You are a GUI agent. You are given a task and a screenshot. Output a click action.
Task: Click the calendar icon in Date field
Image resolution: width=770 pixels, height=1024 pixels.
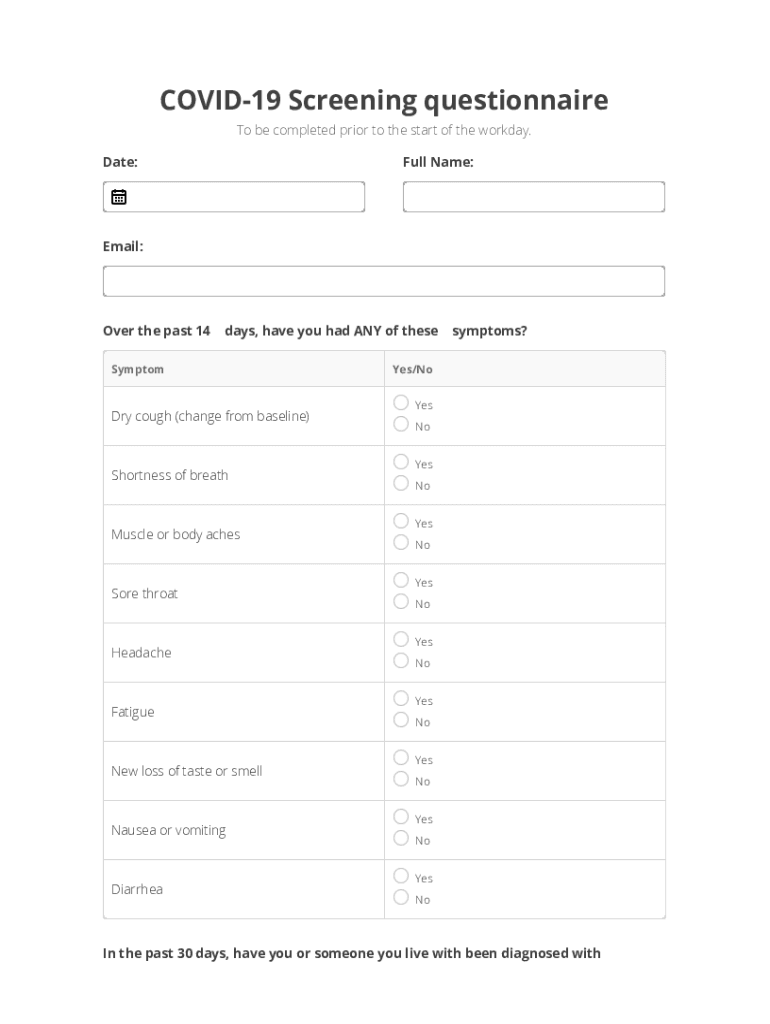coord(119,197)
